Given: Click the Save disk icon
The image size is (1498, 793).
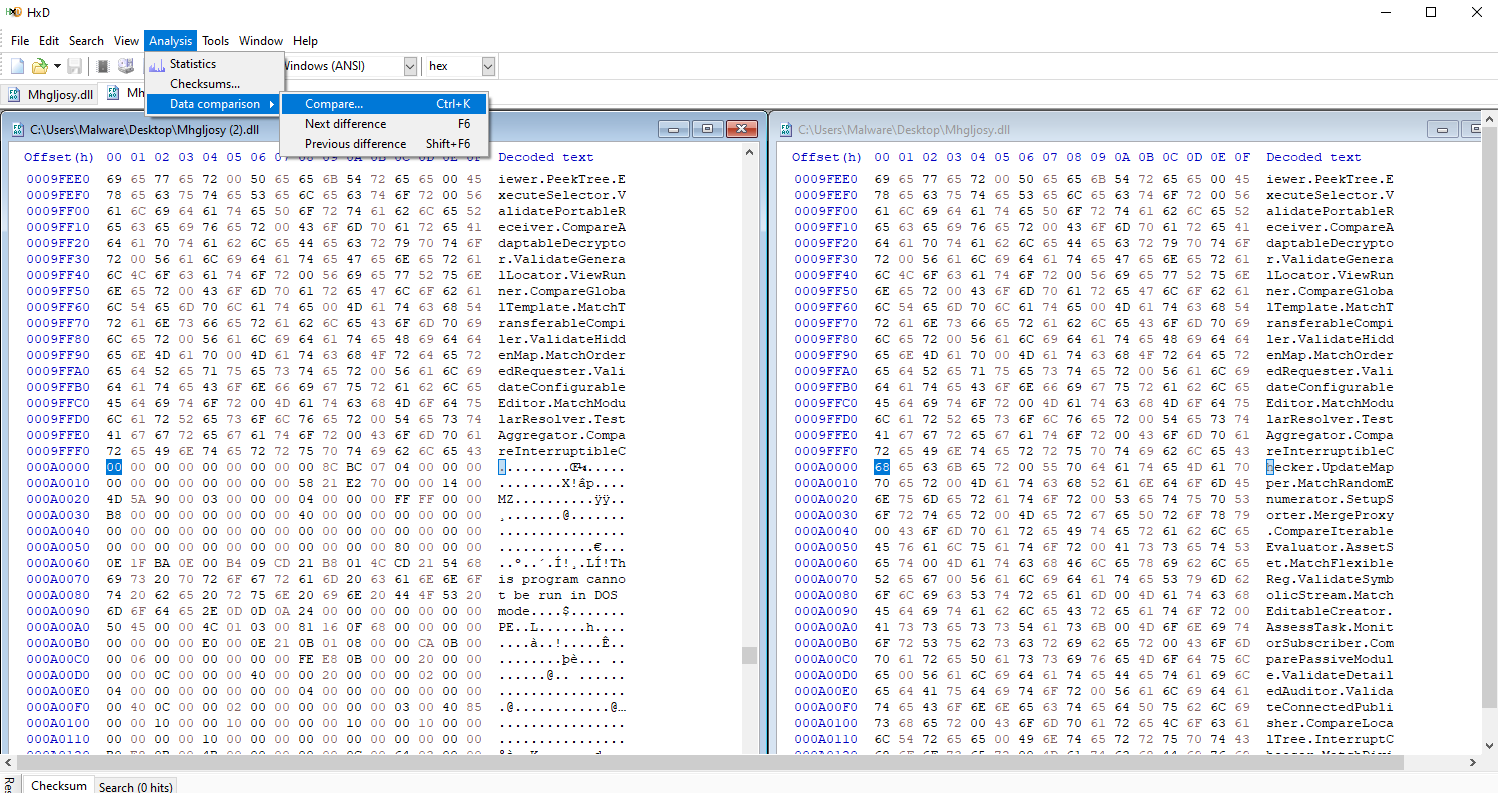Looking at the screenshot, I should (74, 66).
